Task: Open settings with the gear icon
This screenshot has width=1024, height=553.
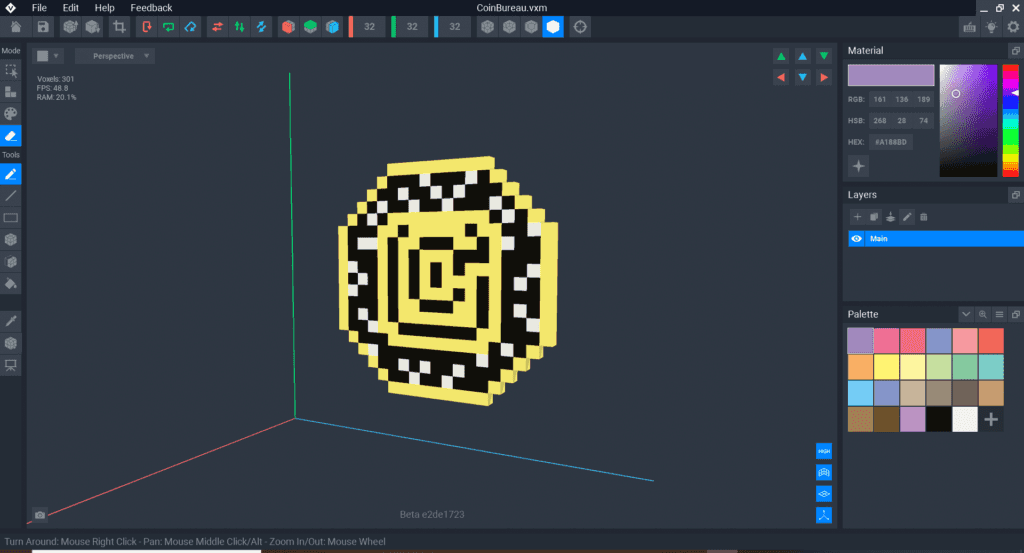Action: pyautogui.click(x=1011, y=26)
